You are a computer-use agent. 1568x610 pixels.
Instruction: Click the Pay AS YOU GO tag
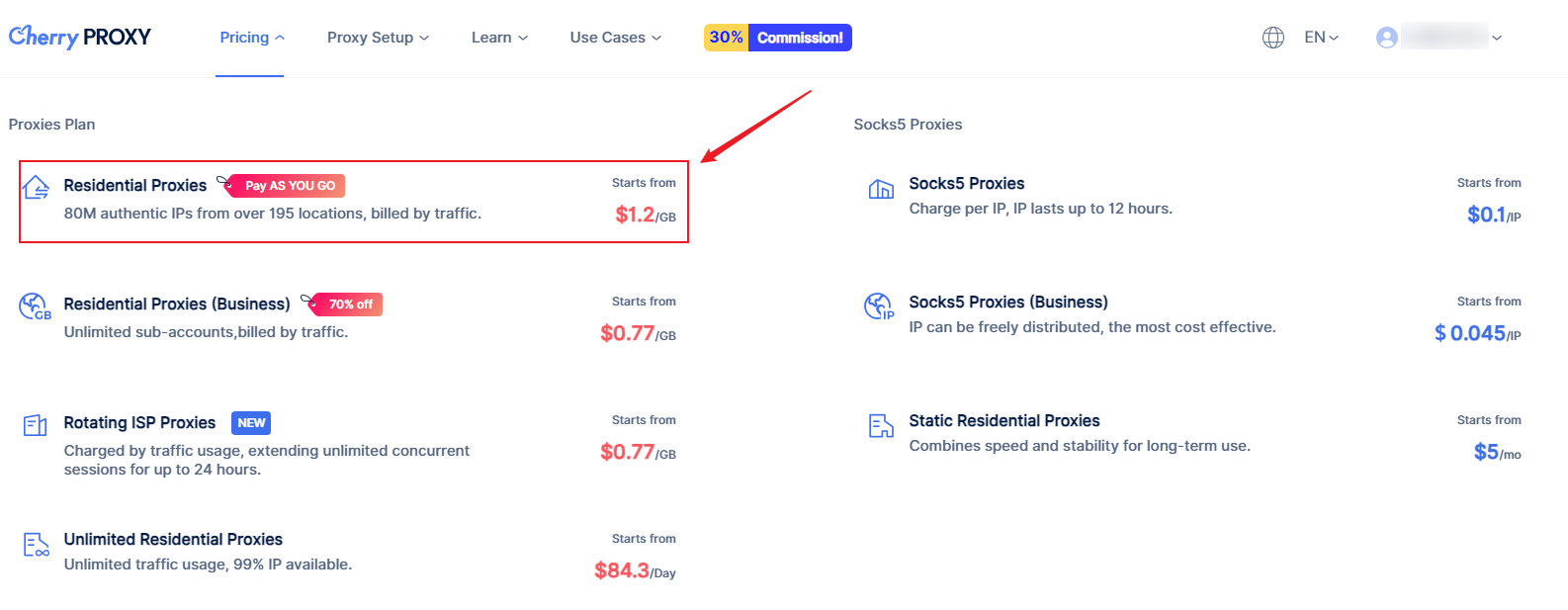(x=289, y=186)
